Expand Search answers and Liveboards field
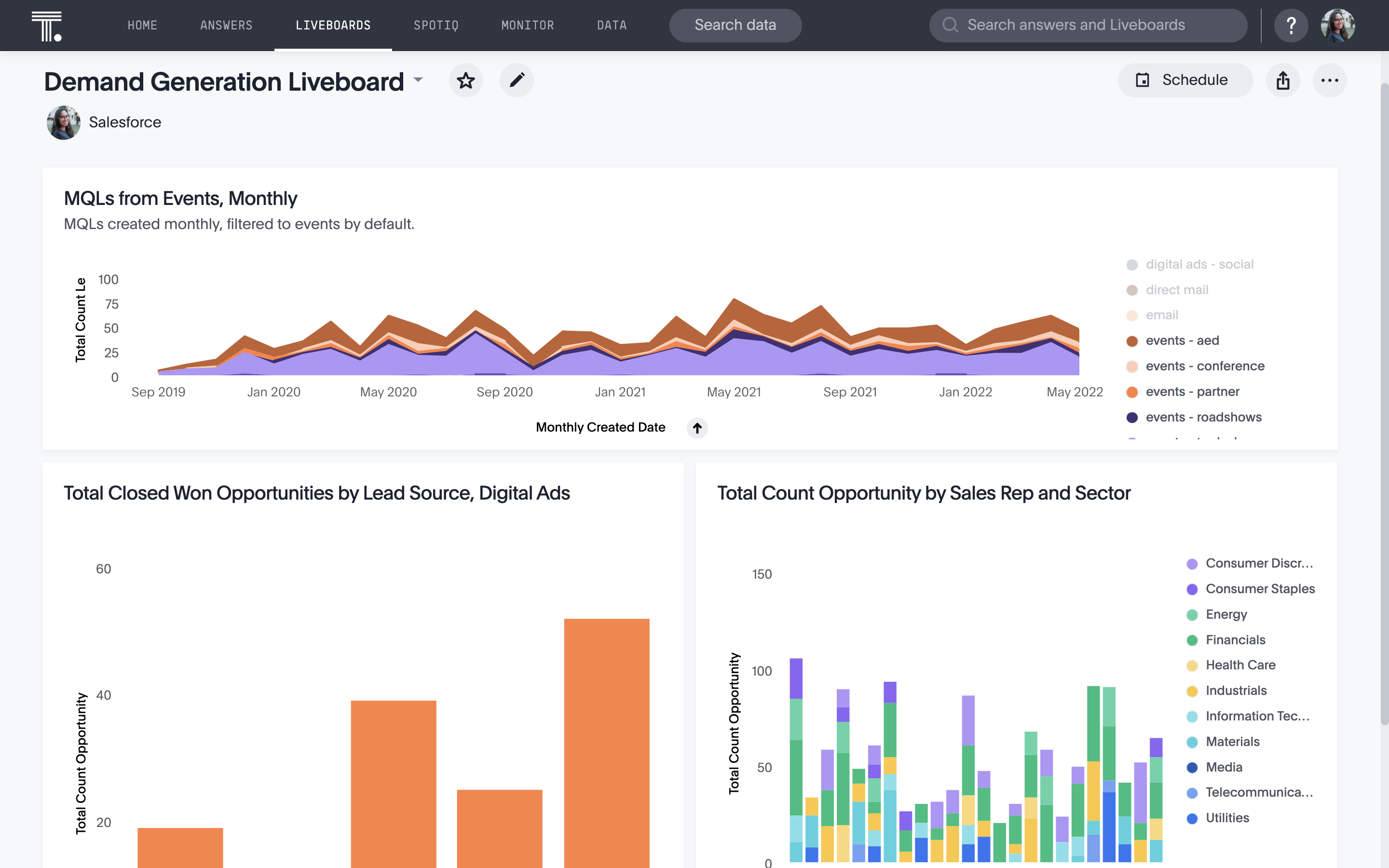1389x868 pixels. [x=1090, y=25]
